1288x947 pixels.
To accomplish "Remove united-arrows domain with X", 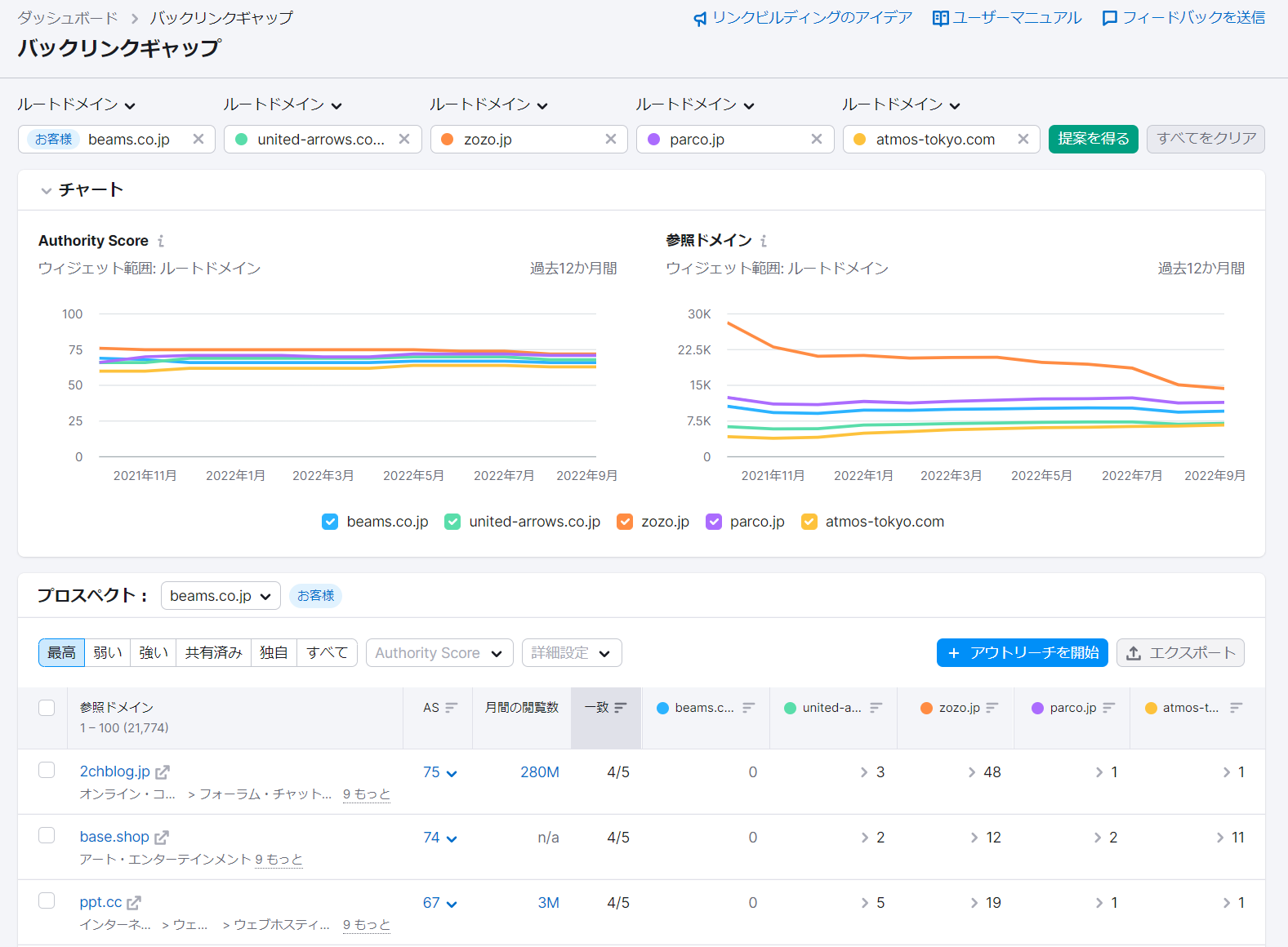I will tap(404, 139).
